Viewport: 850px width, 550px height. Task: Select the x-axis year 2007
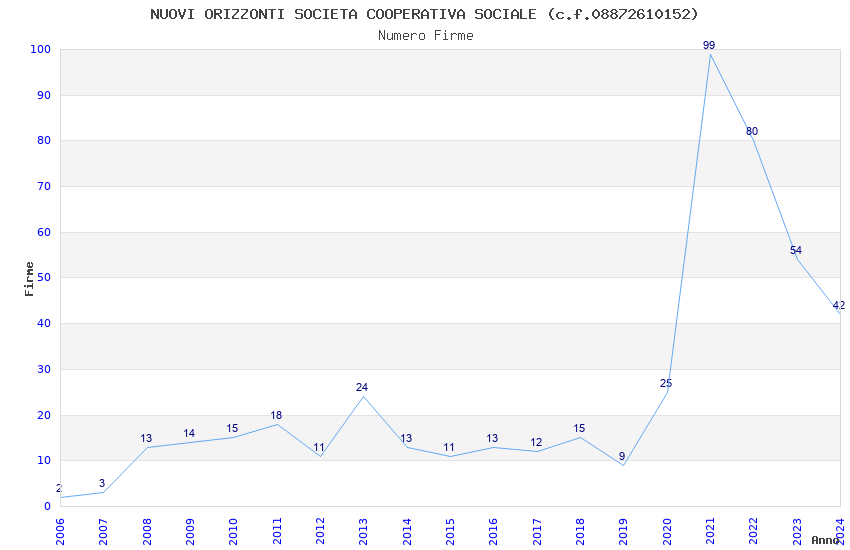pos(103,531)
